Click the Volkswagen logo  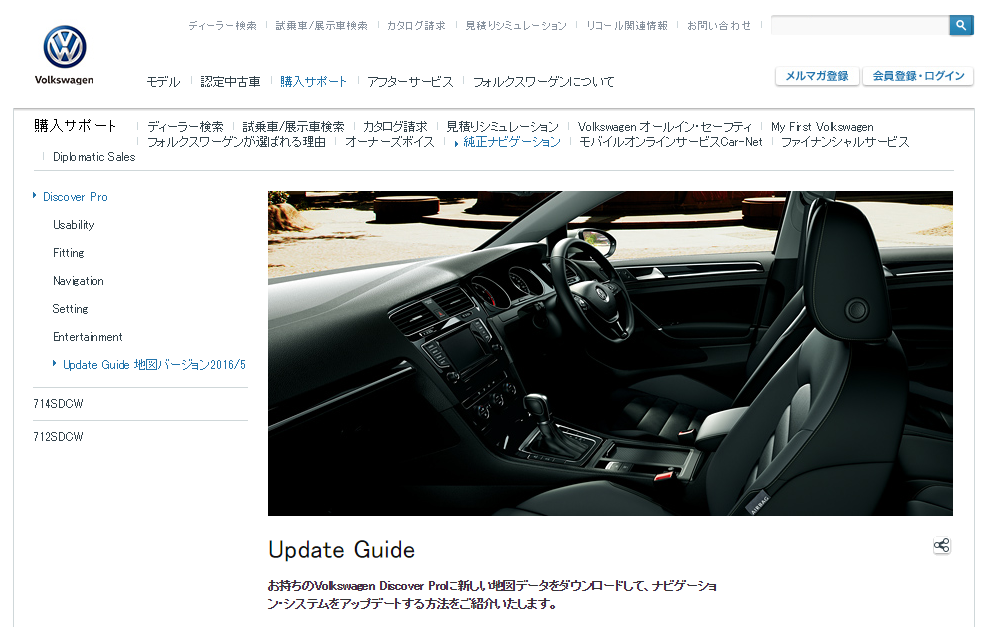(x=65, y=55)
